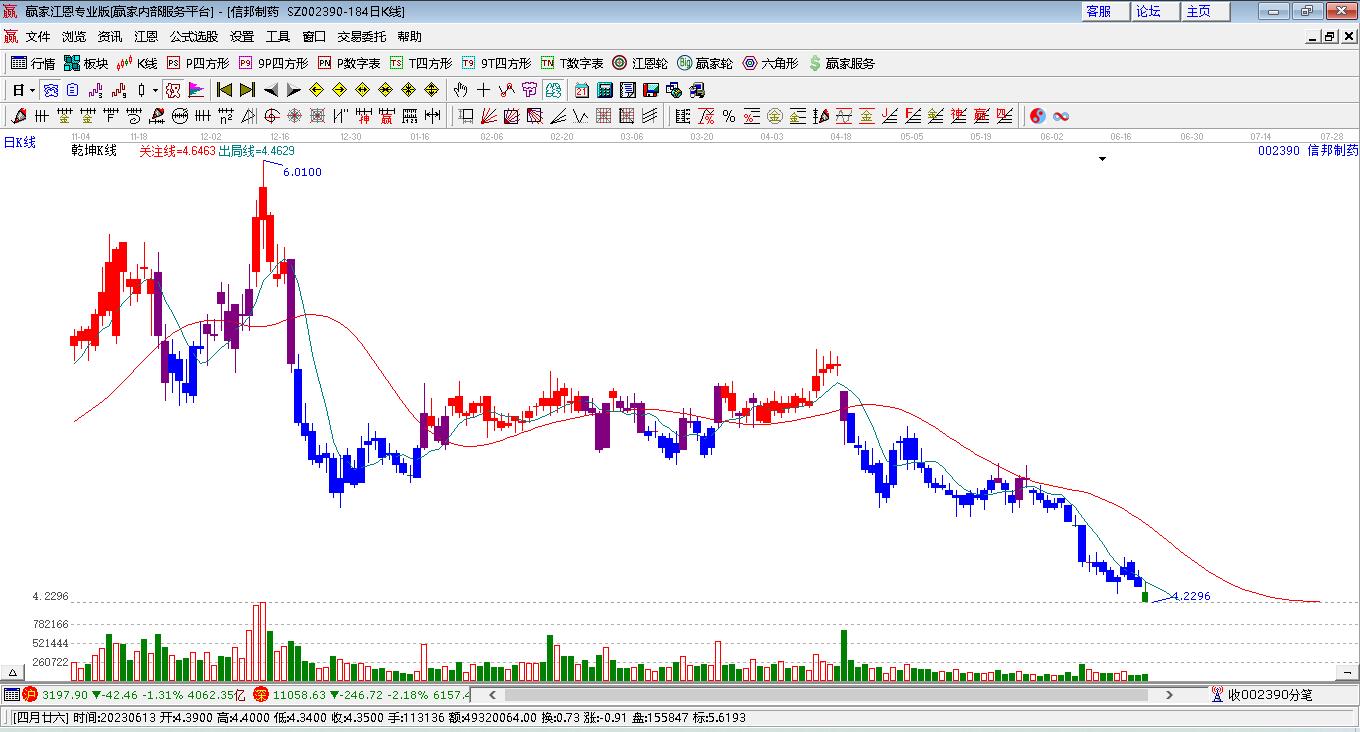
Task: Click the 主页 button
Action: 1205,11
